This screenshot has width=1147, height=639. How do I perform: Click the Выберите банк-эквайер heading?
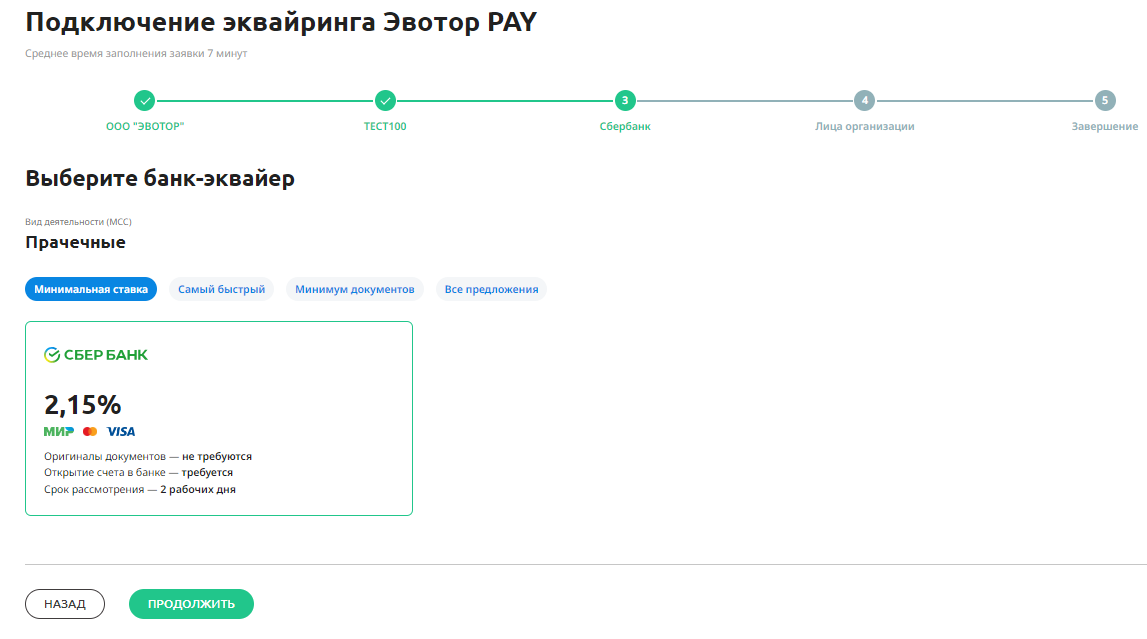pos(160,178)
